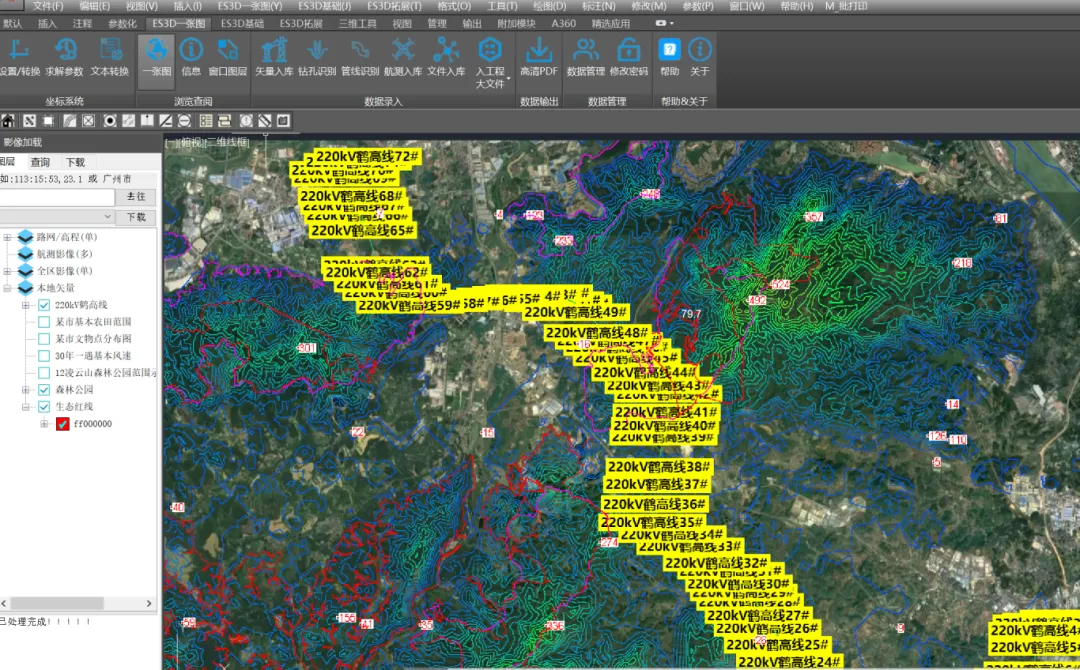Expand the 220kV鹤高线 tree node

pos(26,305)
